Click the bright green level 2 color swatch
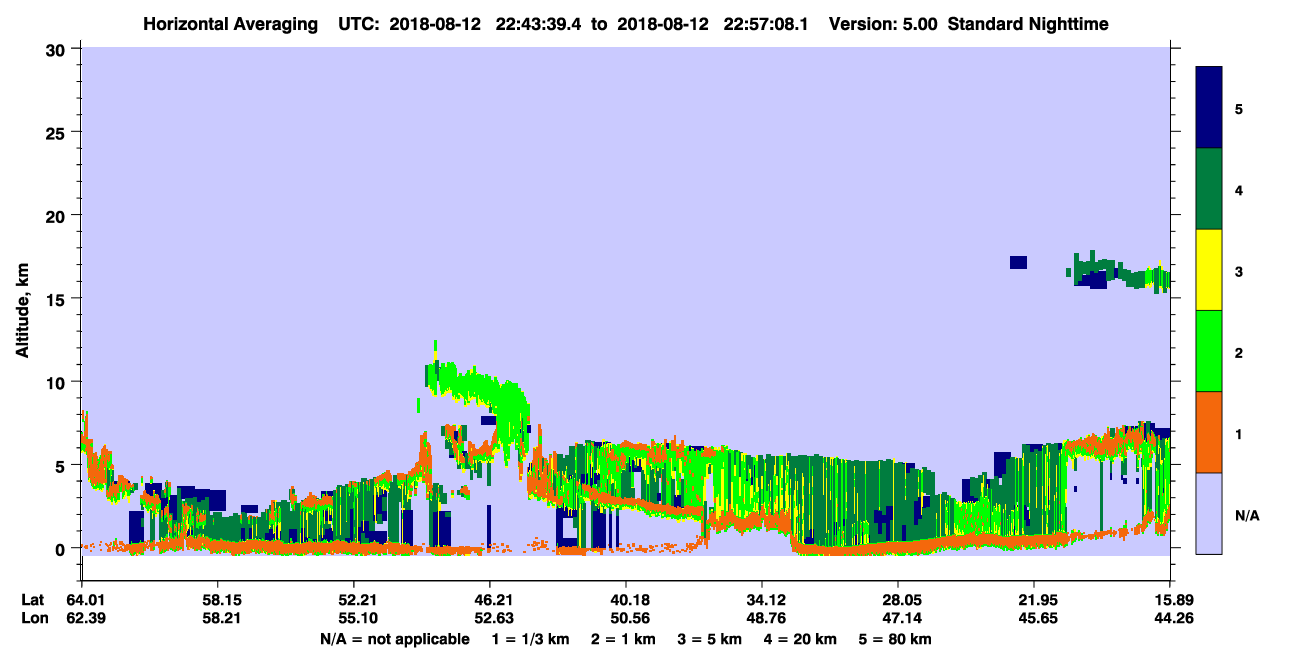This screenshot has height=667, width=1300. click(1209, 351)
